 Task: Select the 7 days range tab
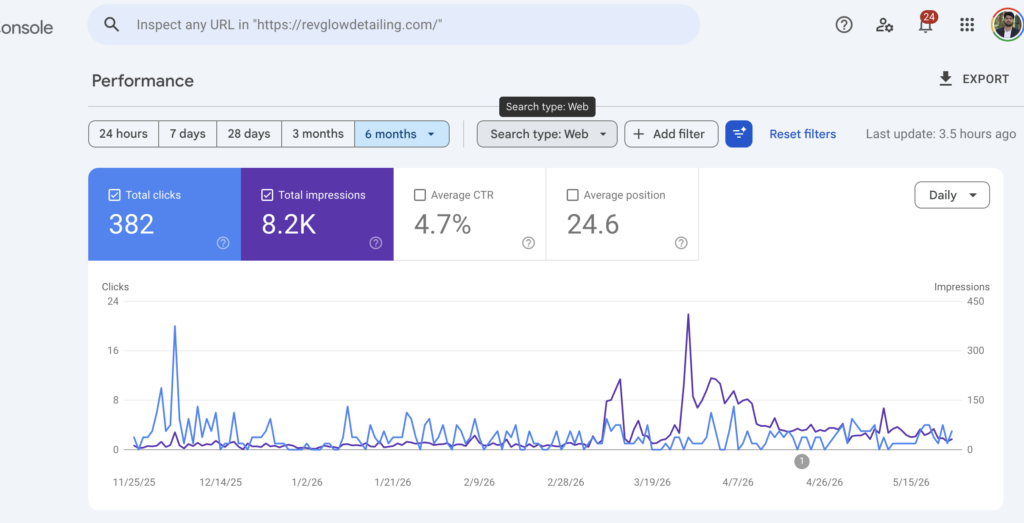187,134
